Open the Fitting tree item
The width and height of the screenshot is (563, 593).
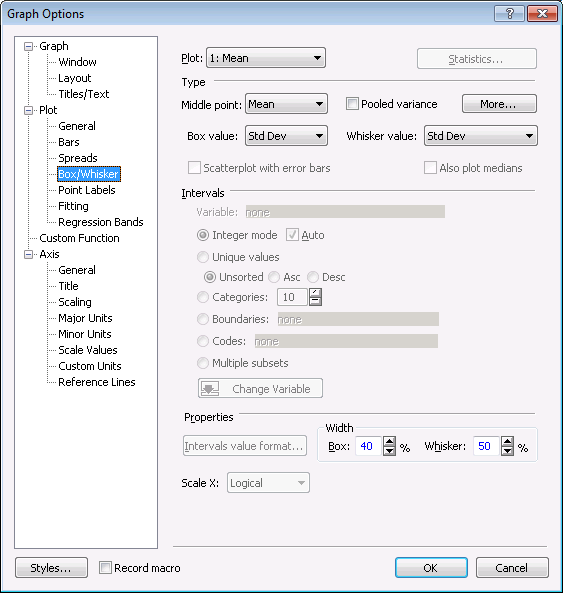tap(73, 206)
